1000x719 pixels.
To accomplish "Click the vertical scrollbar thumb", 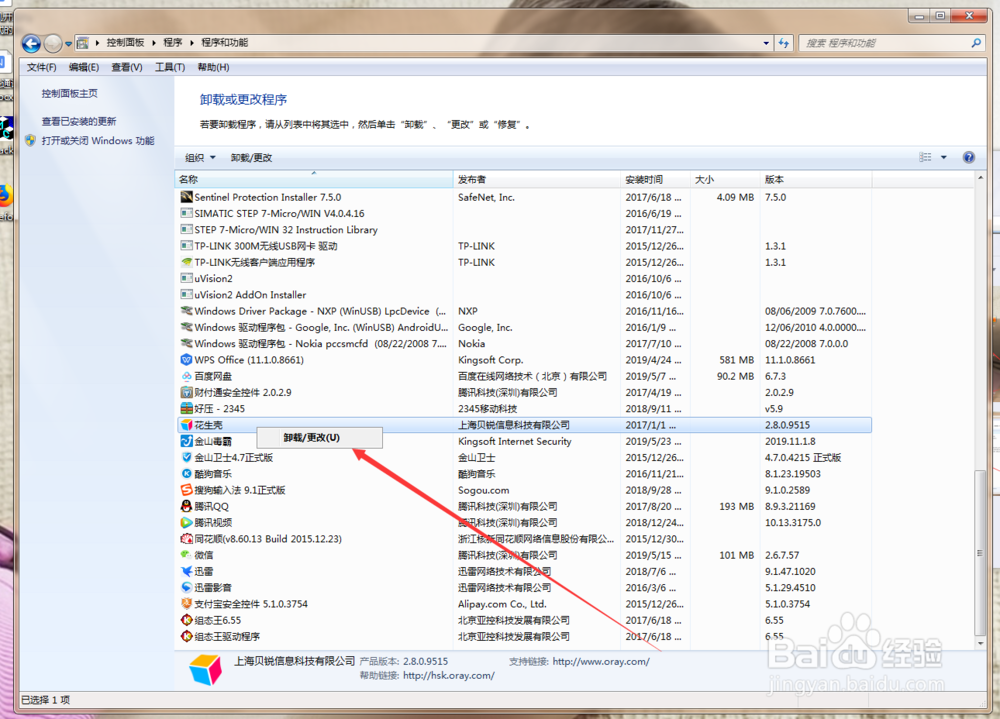I will [980, 552].
